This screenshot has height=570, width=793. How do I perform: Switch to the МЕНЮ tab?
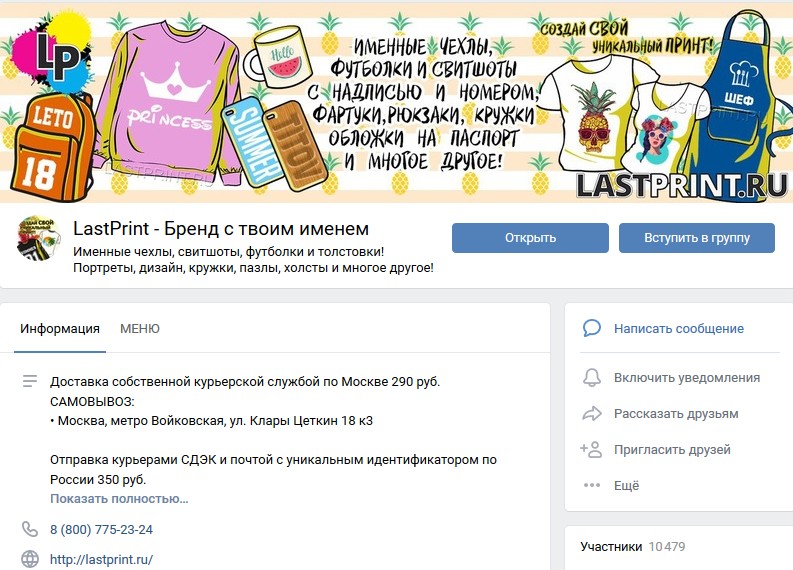140,329
